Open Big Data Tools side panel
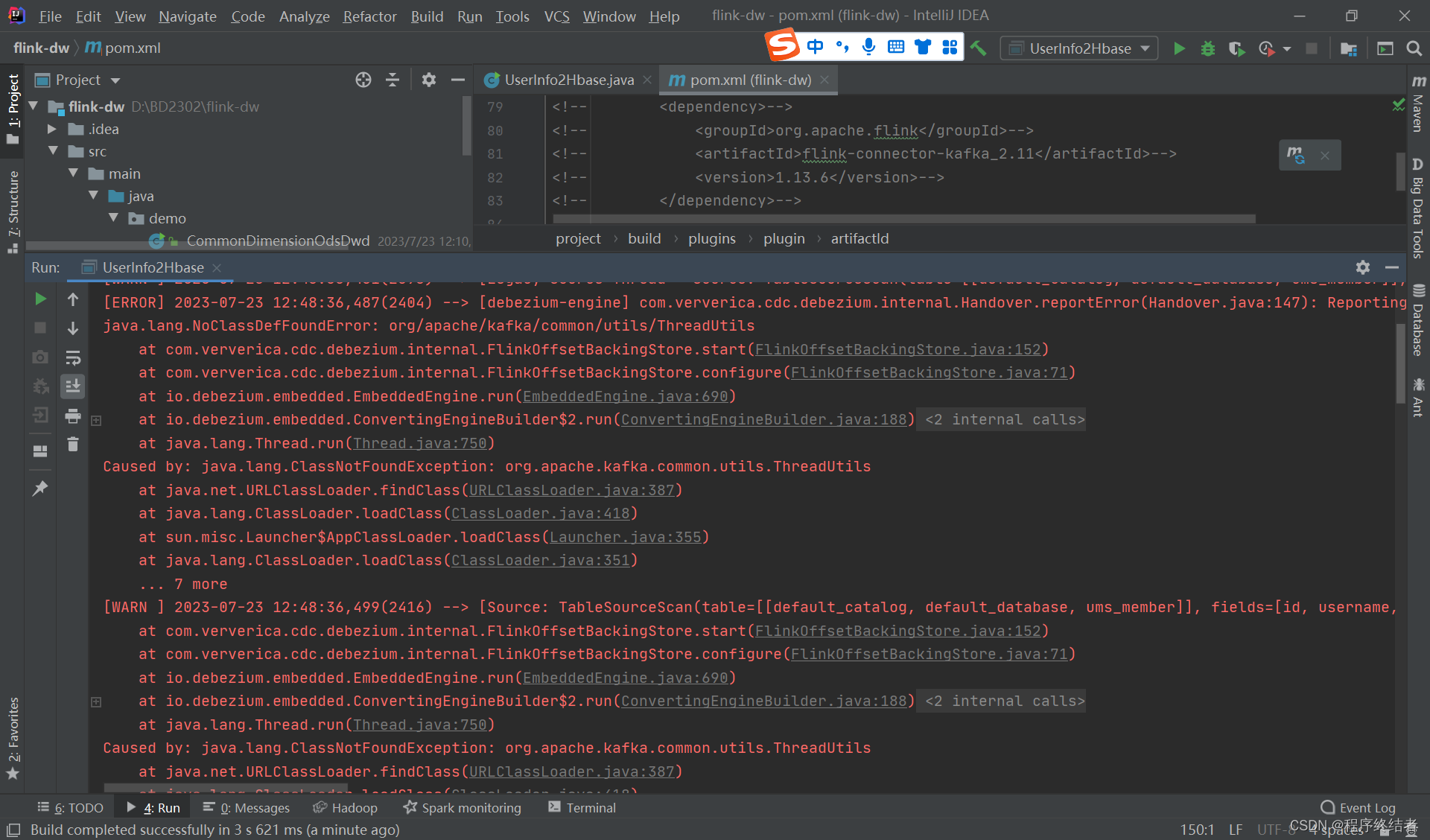Screen dimensions: 1430x840 (x=1418, y=209)
